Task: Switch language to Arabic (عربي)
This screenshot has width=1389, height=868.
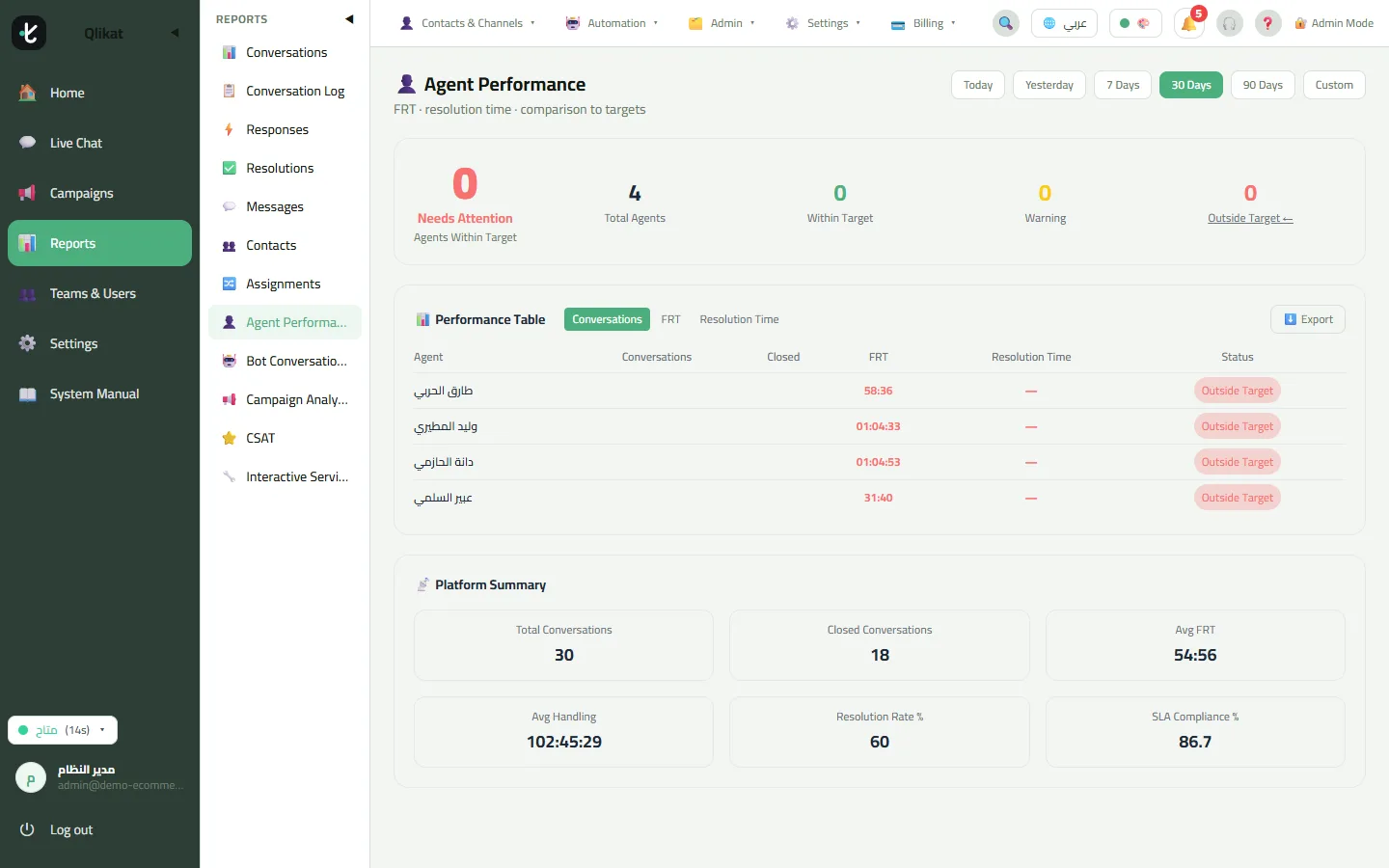Action: pos(1064,23)
